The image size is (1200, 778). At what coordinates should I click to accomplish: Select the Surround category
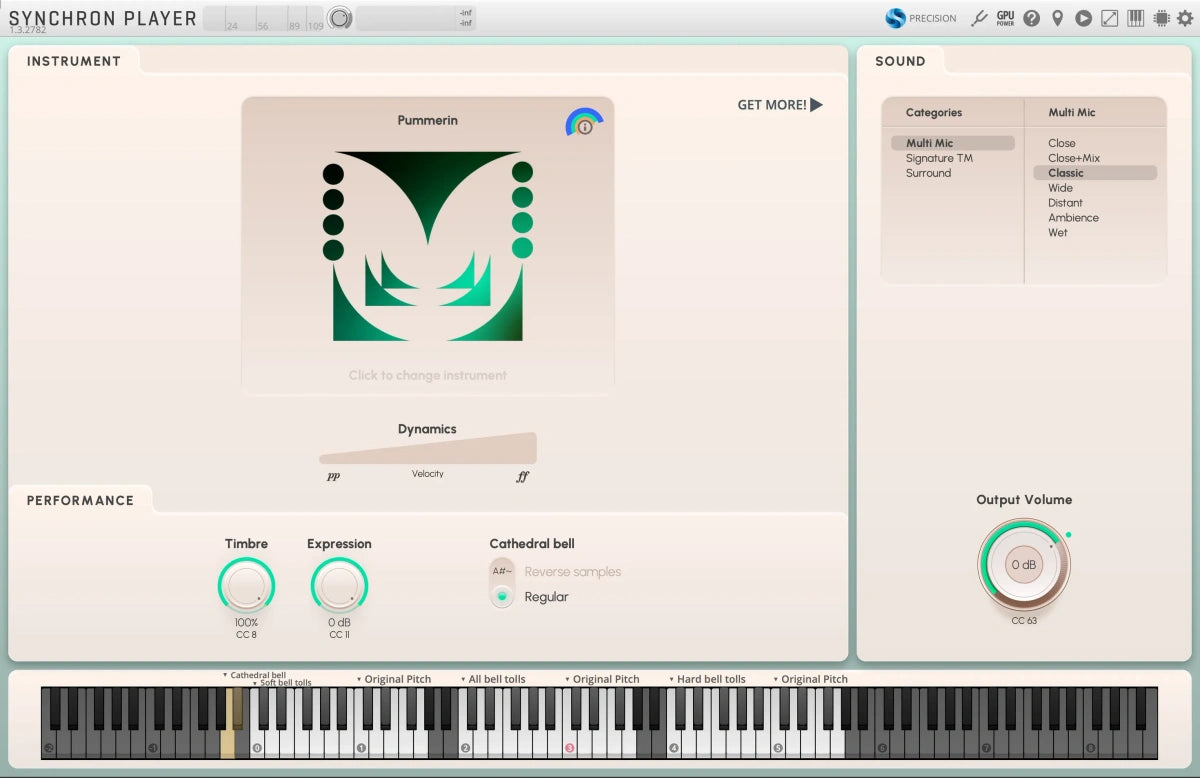929,173
